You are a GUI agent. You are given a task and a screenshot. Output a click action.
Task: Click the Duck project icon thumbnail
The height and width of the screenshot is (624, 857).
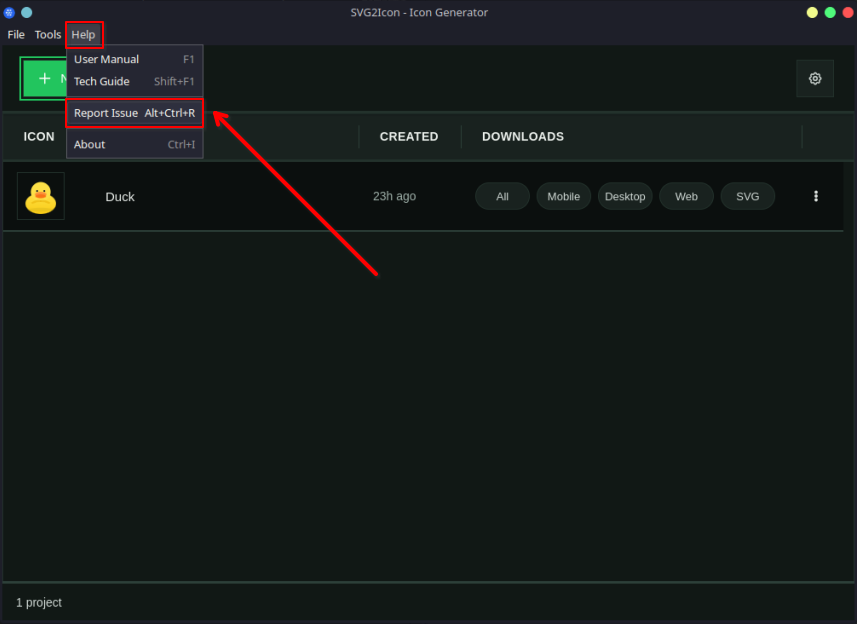coord(40,196)
